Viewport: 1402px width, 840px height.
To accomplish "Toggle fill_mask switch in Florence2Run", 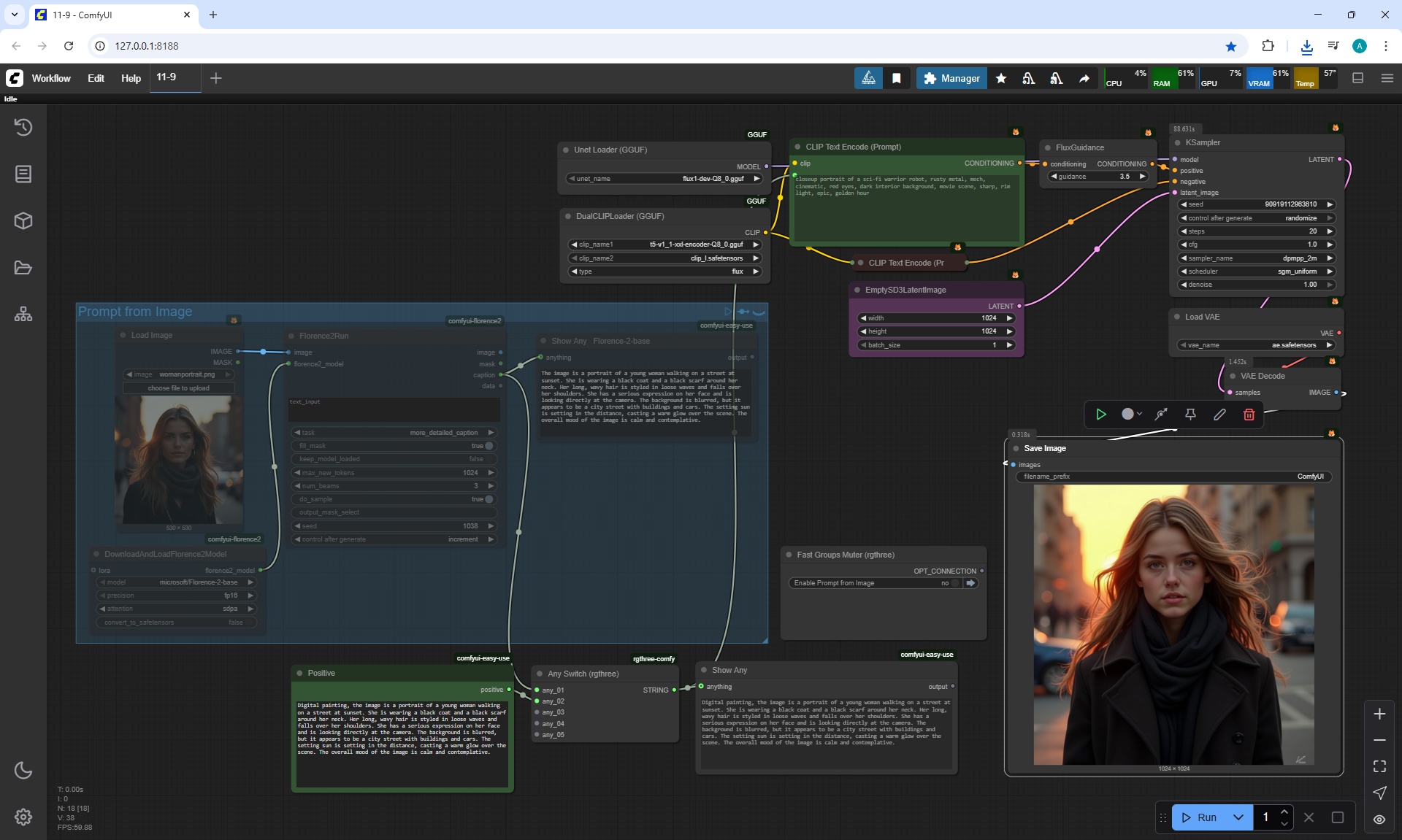I will coord(489,446).
